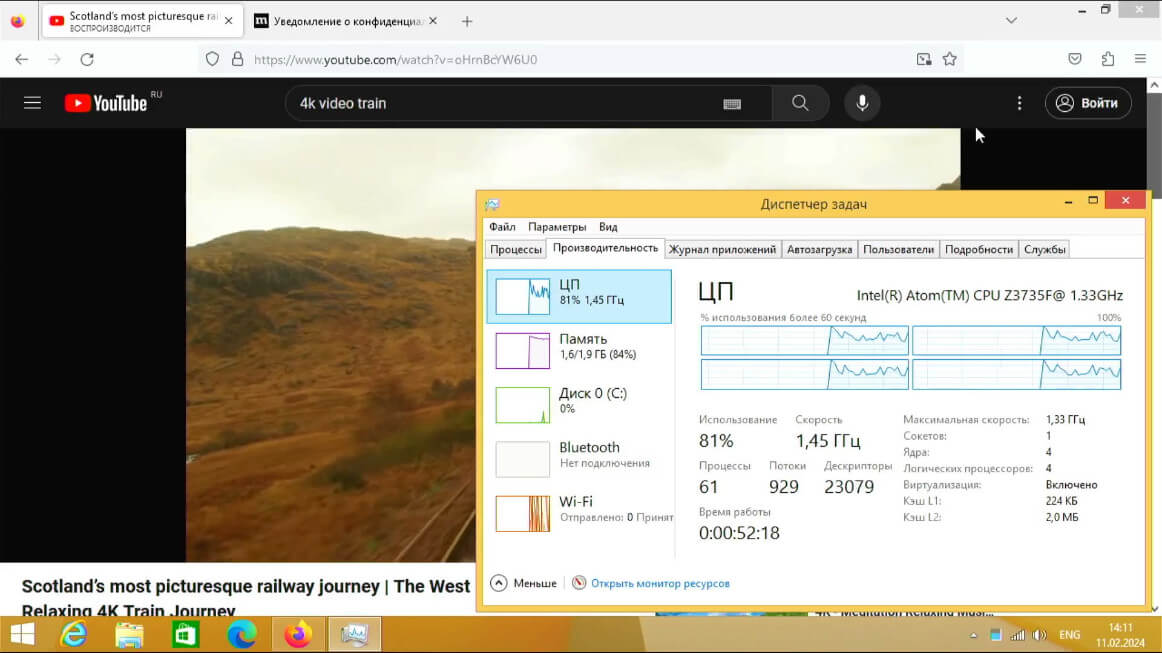
Task: Collapse Task Manager with Меньше
Action: (523, 583)
